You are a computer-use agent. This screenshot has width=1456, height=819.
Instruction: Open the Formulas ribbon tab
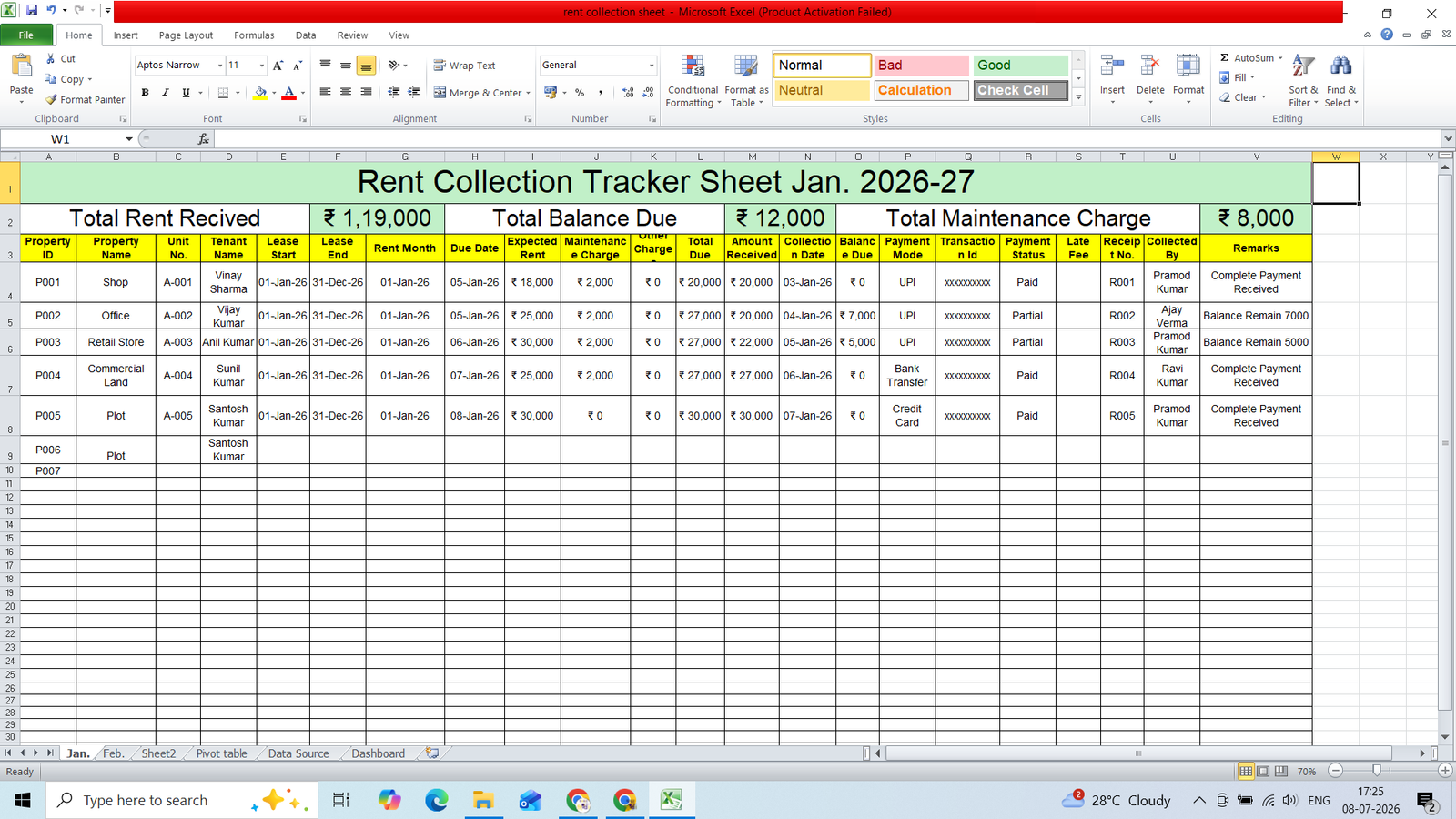tap(254, 35)
